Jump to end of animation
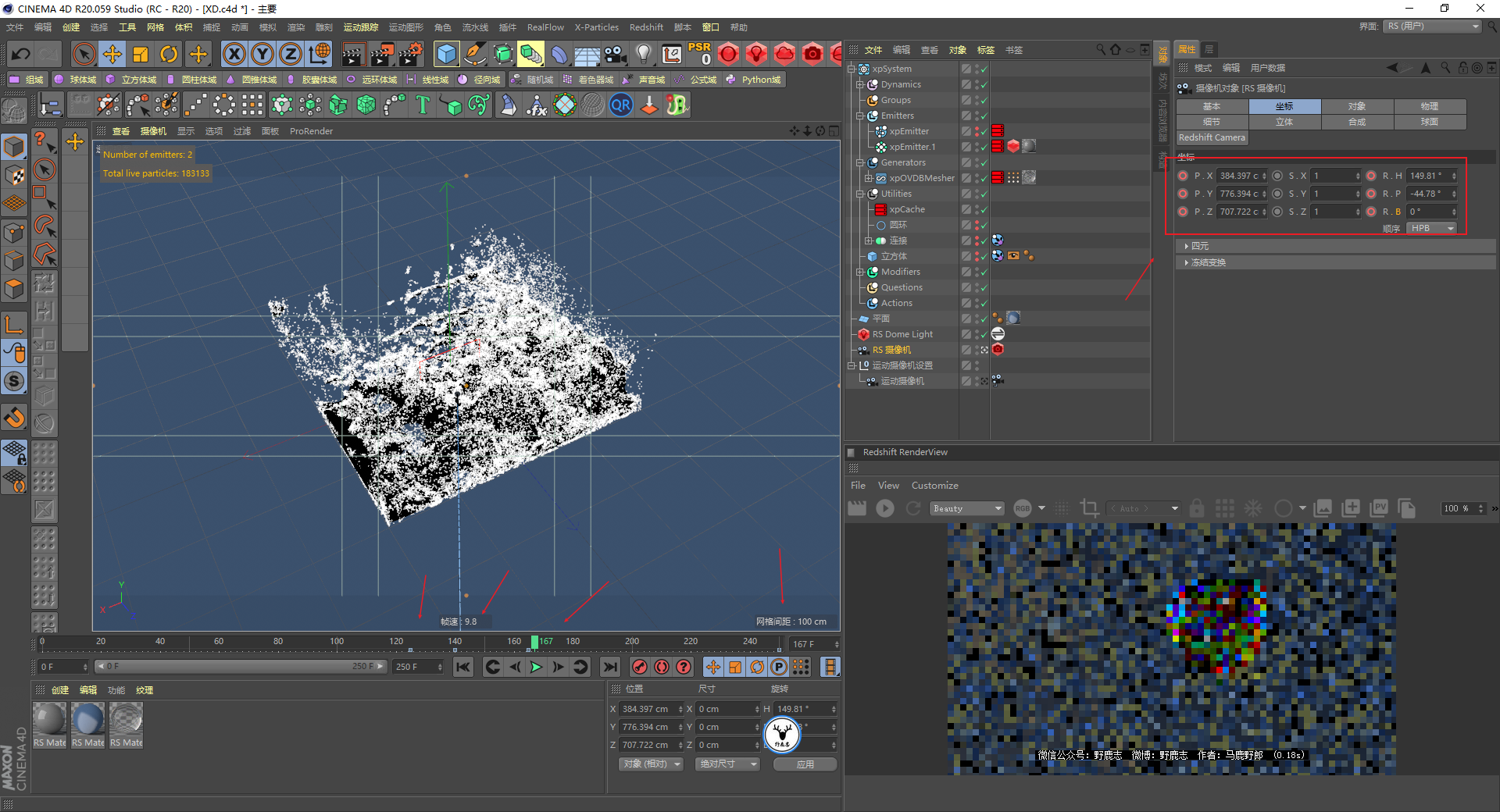Image resolution: width=1500 pixels, height=812 pixels. pos(610,667)
